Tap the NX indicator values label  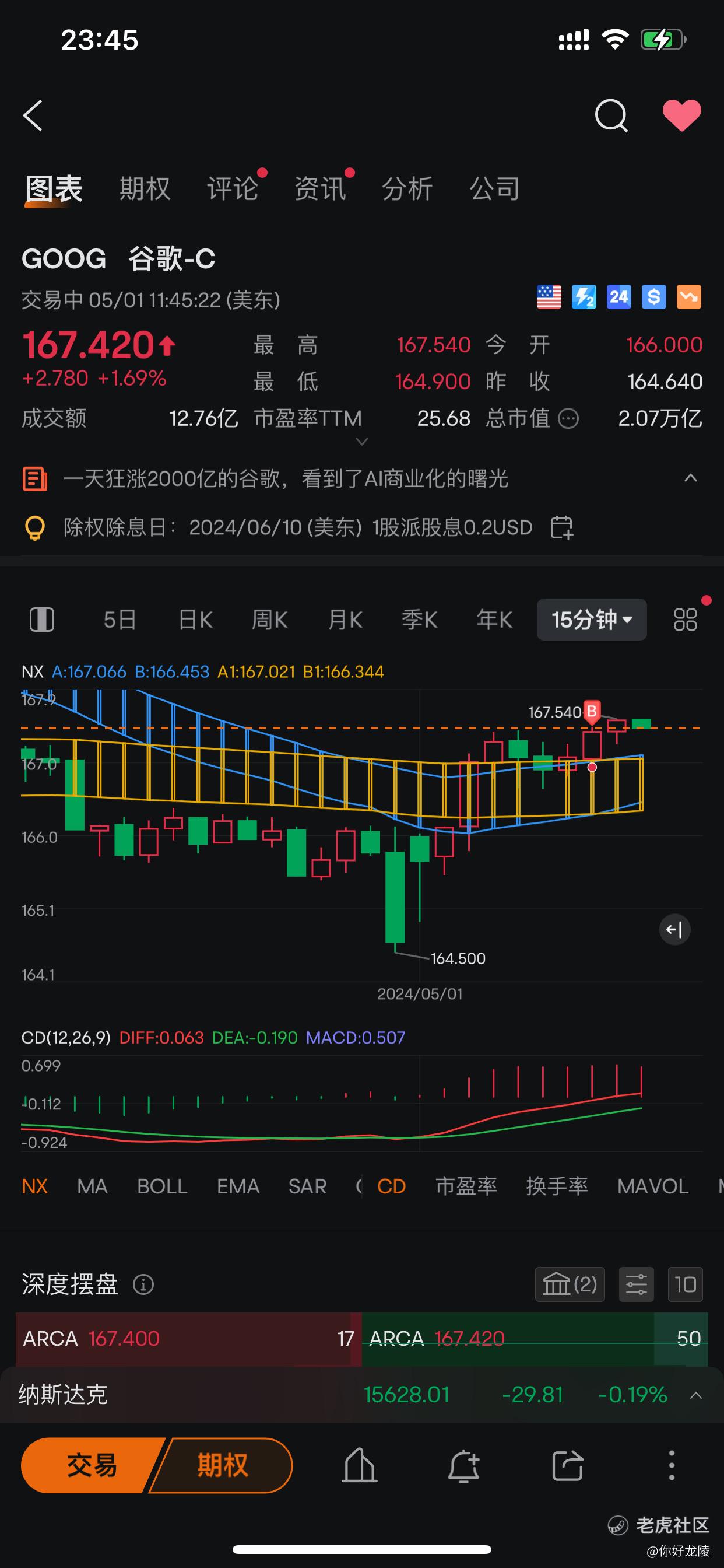[203, 671]
